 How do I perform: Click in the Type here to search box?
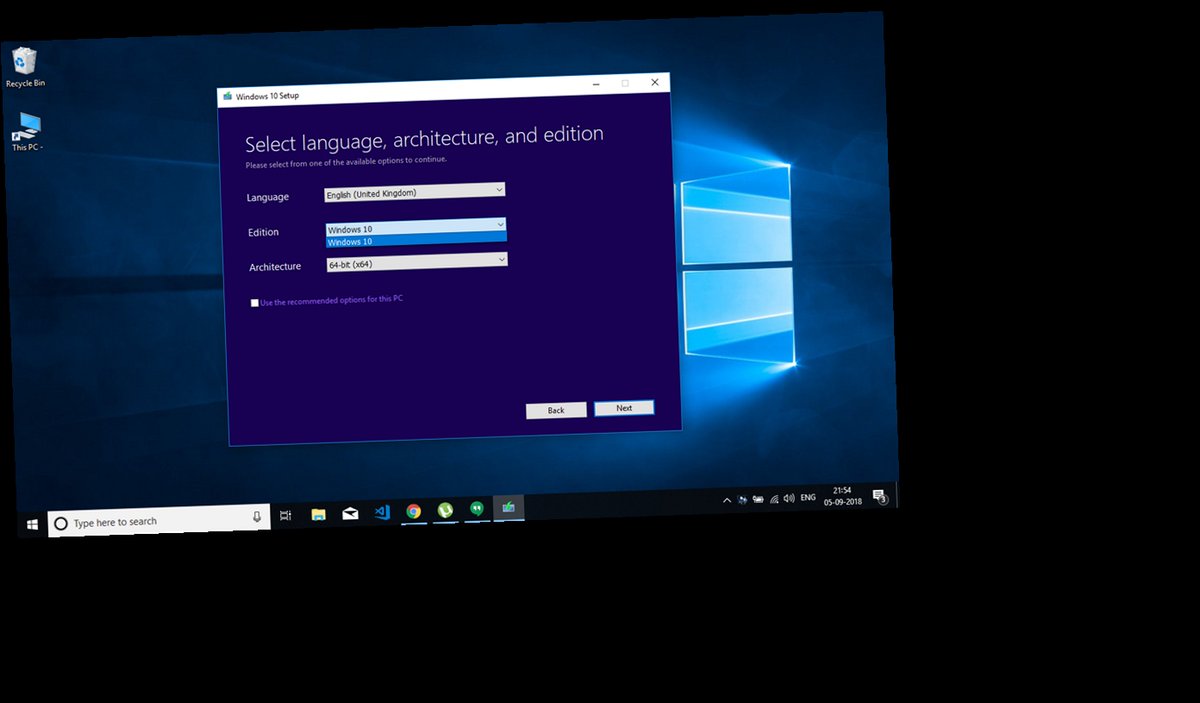pyautogui.click(x=160, y=520)
